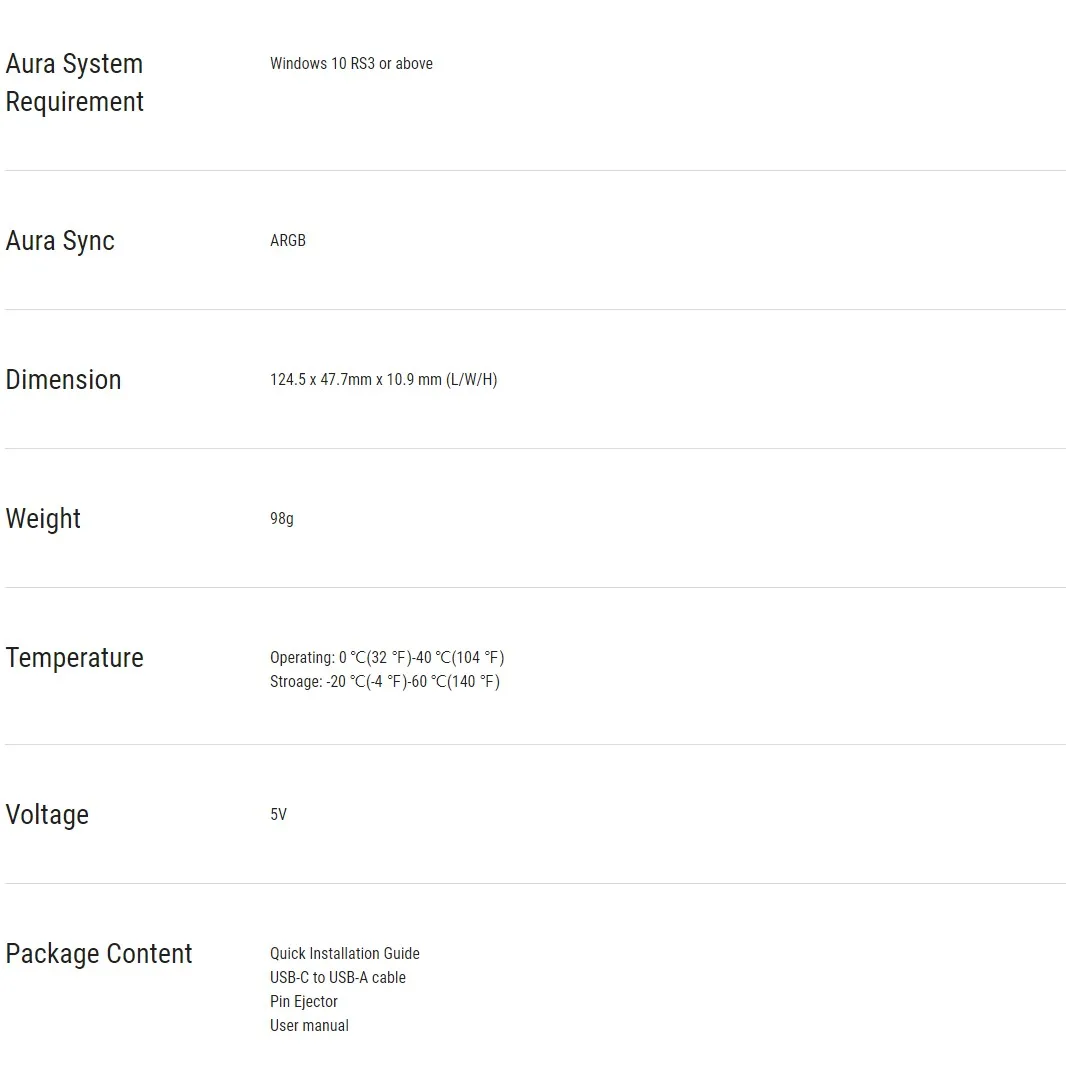
Task: Click the divider line below Voltage row
Action: tap(535, 884)
